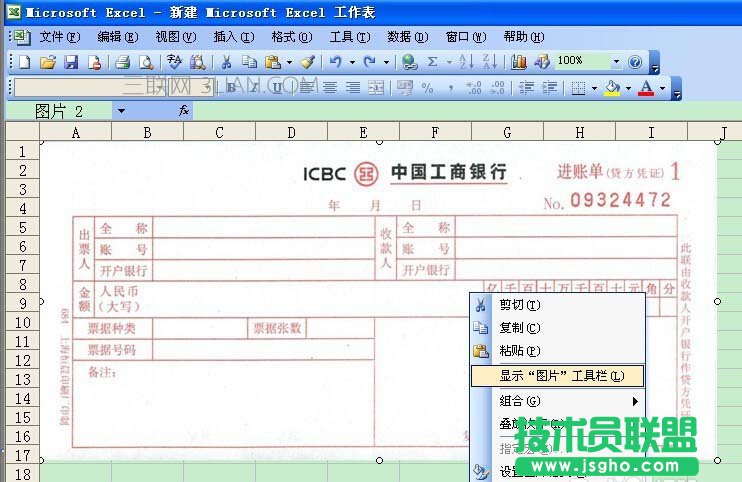Expand the 组合 (Group) submenu
Viewport: 742px width, 482px height.
click(557, 401)
